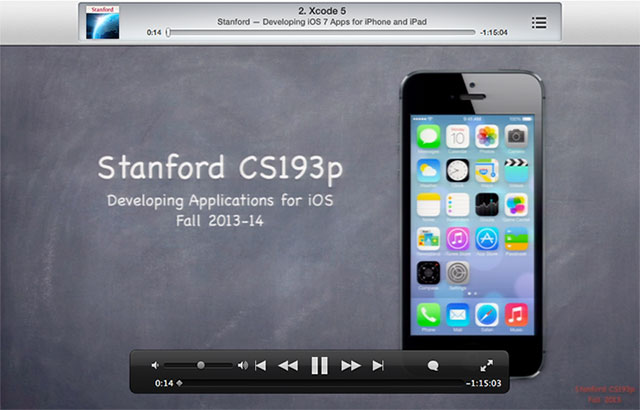
Task: Click the 'Fall 2013-14' slide text
Action: [220, 221]
